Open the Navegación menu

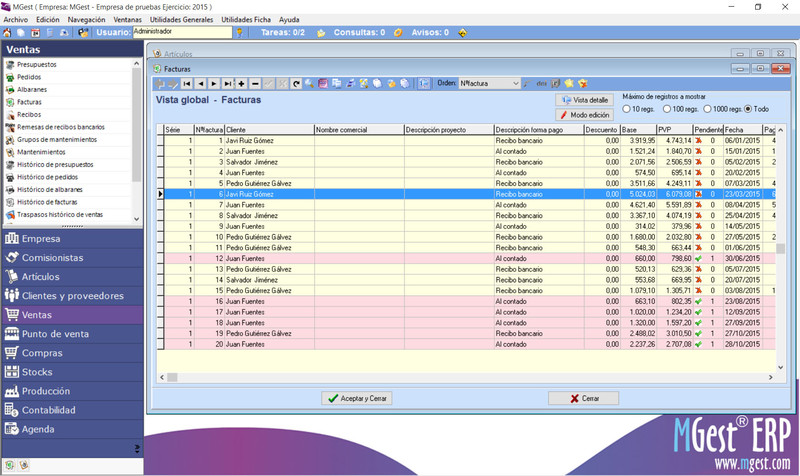coord(86,19)
